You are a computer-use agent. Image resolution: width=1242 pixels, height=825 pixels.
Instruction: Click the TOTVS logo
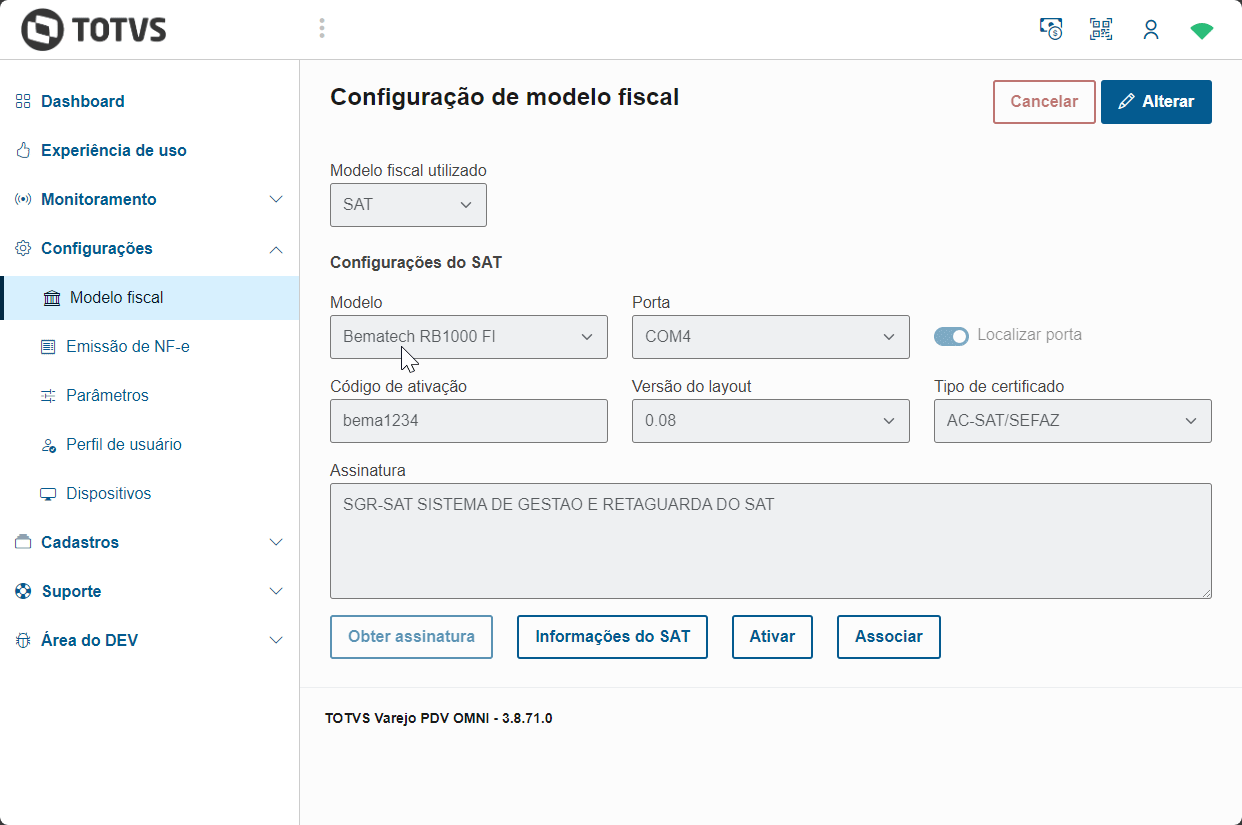[94, 30]
